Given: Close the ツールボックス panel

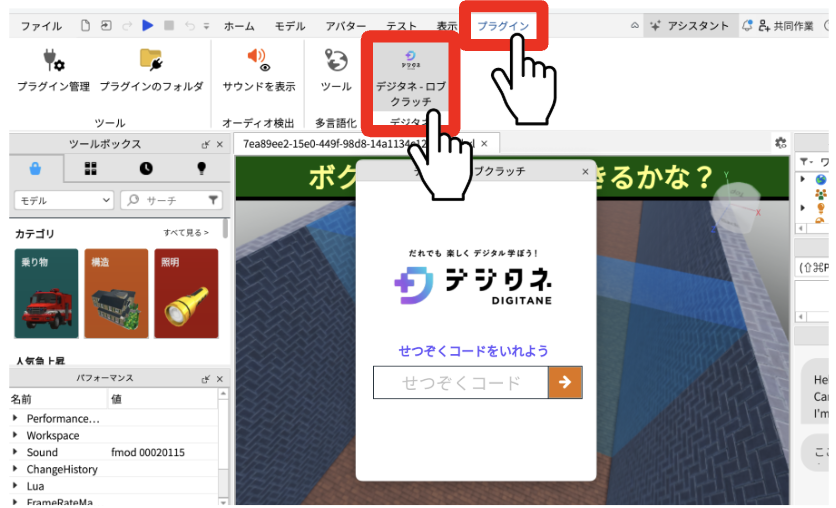Looking at the screenshot, I should click(220, 144).
